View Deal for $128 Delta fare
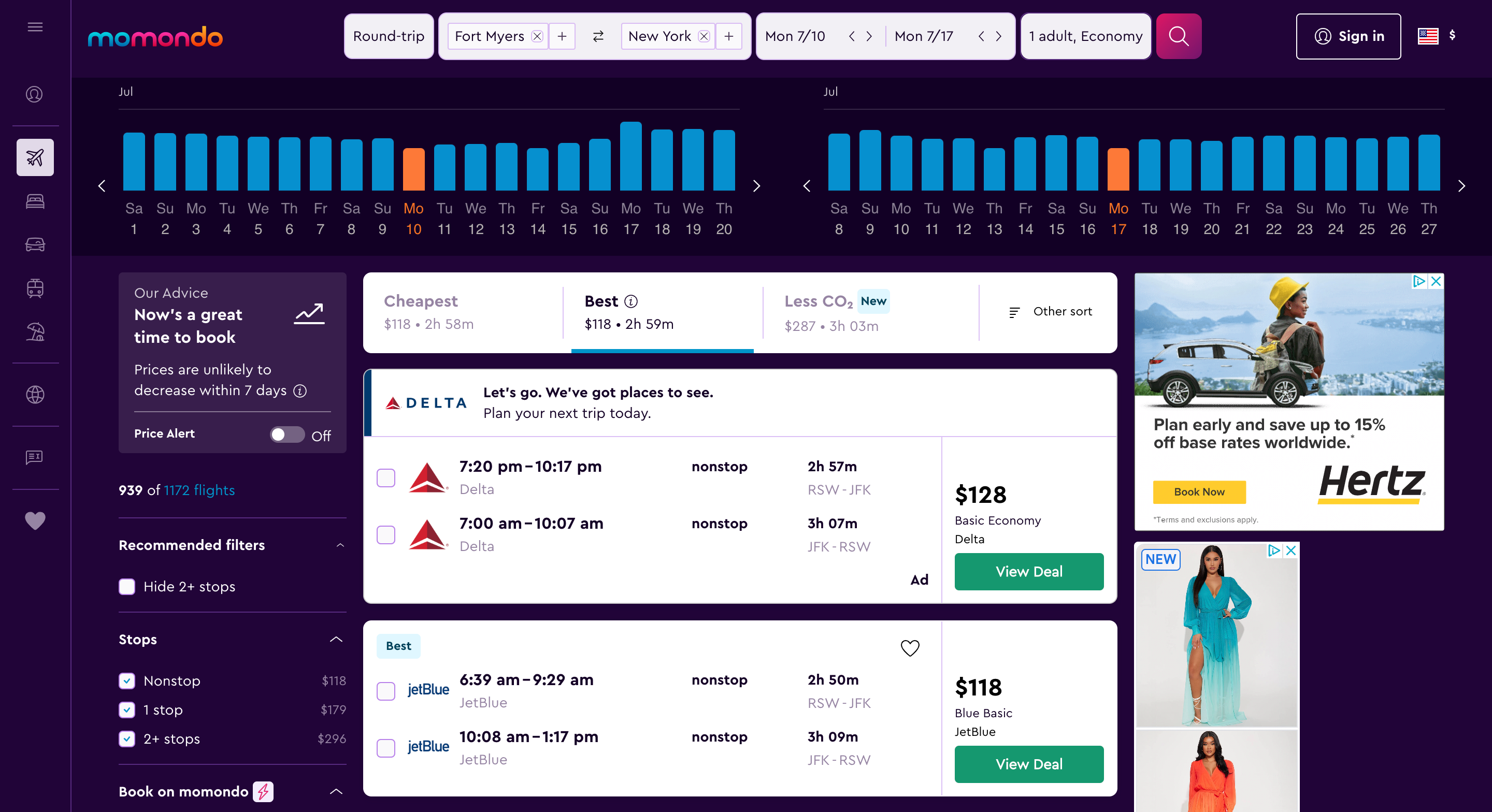Image resolution: width=1492 pixels, height=812 pixels. pos(1029,572)
